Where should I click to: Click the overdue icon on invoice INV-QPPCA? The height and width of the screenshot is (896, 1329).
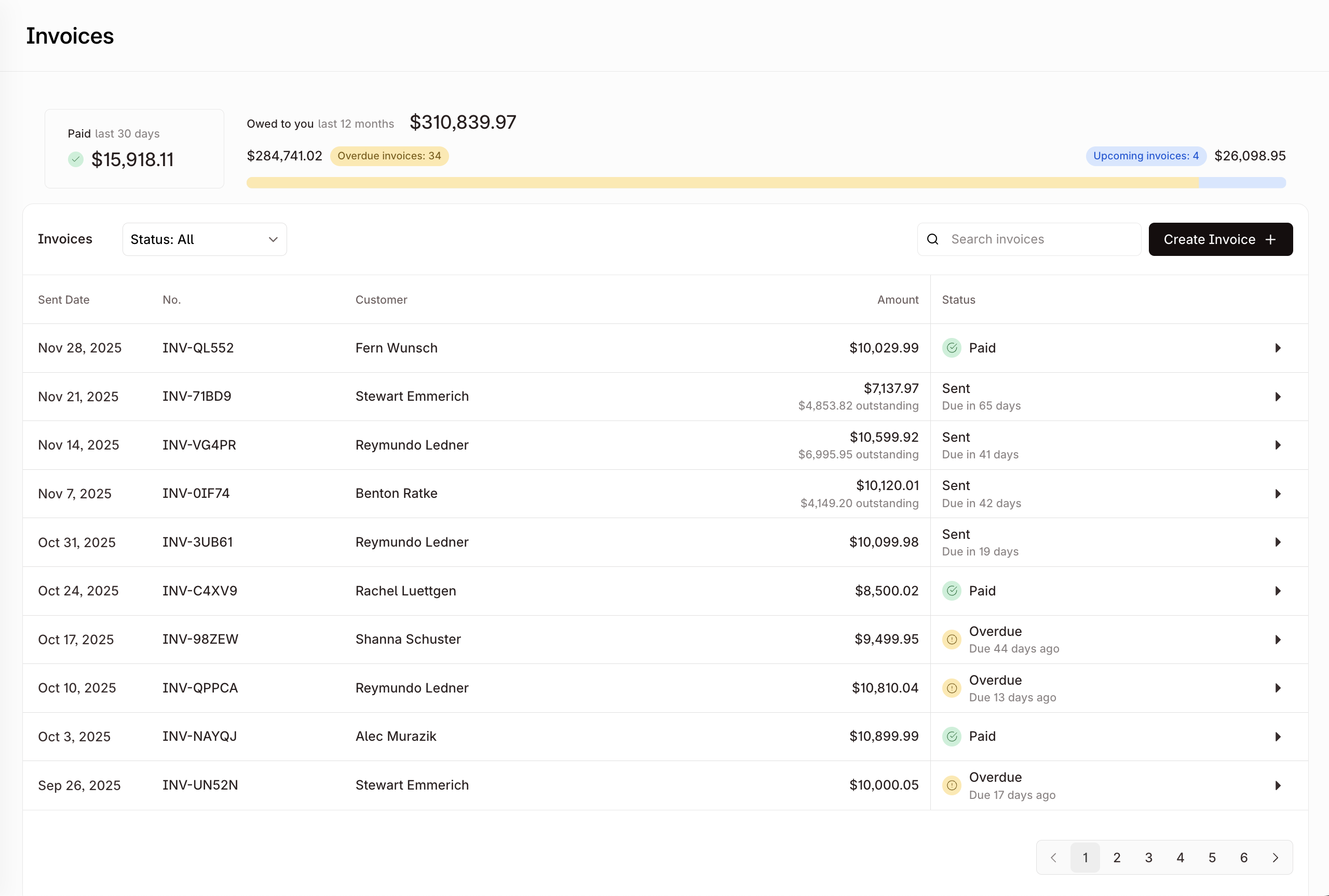952,688
